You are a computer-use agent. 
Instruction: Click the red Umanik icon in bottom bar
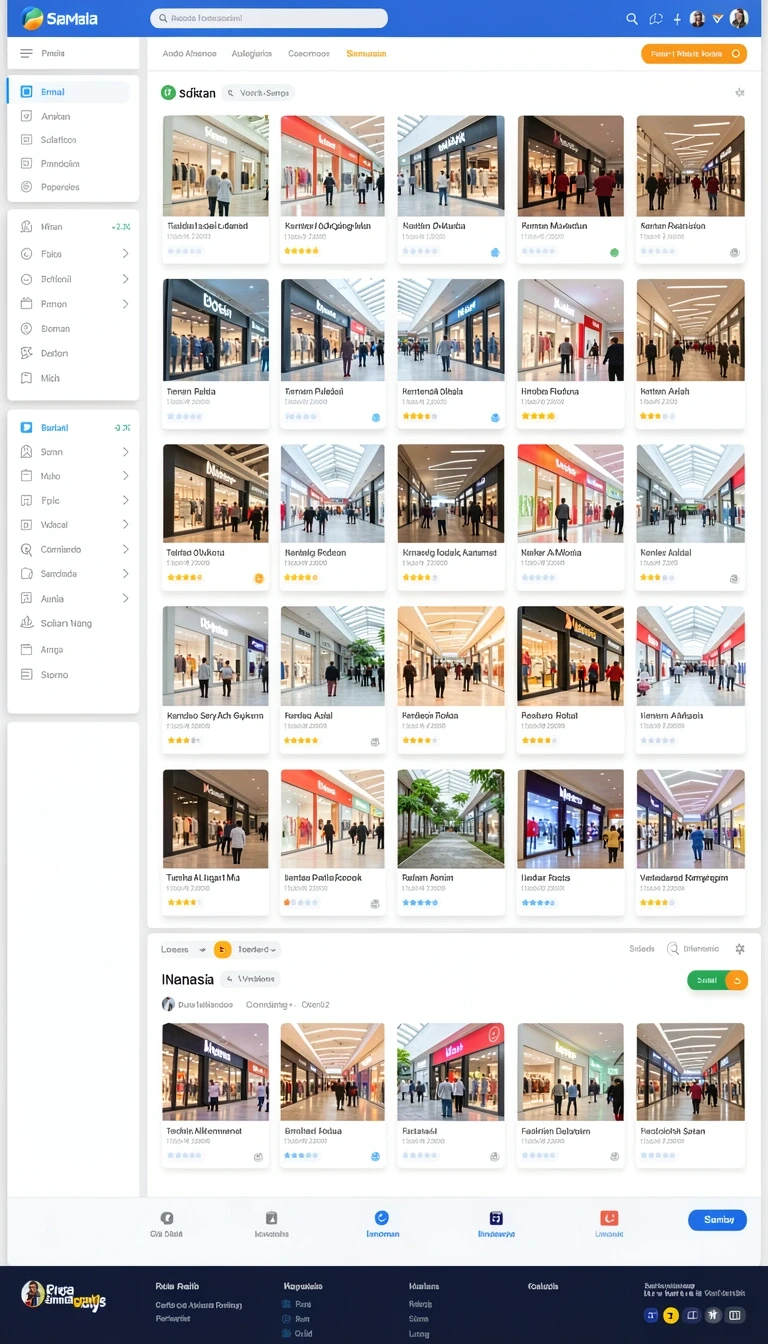[x=609, y=1218]
